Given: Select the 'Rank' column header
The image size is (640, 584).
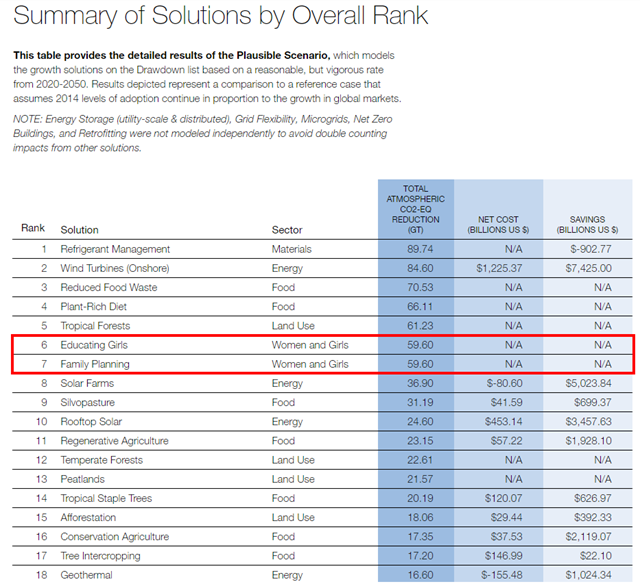Looking at the screenshot, I should pos(33,228).
